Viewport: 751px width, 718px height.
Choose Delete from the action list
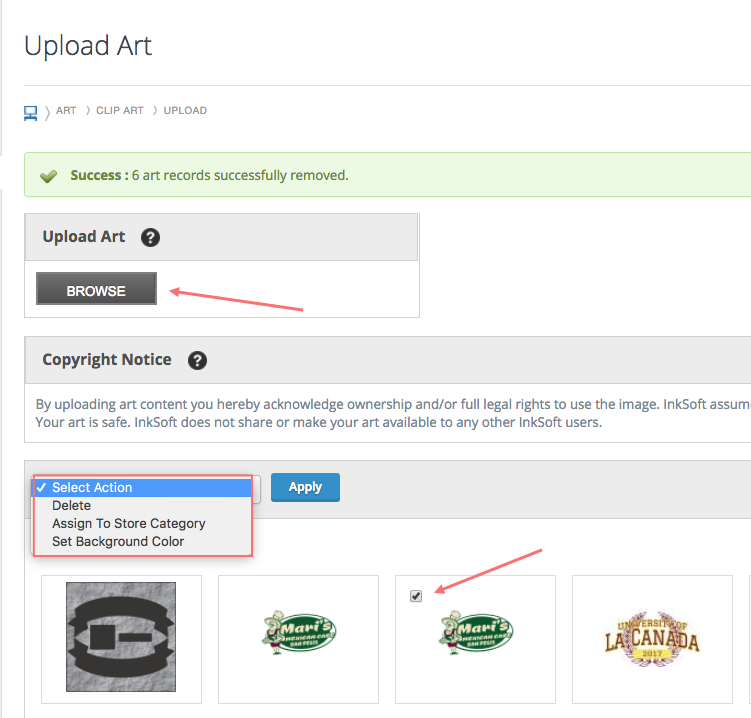point(72,506)
